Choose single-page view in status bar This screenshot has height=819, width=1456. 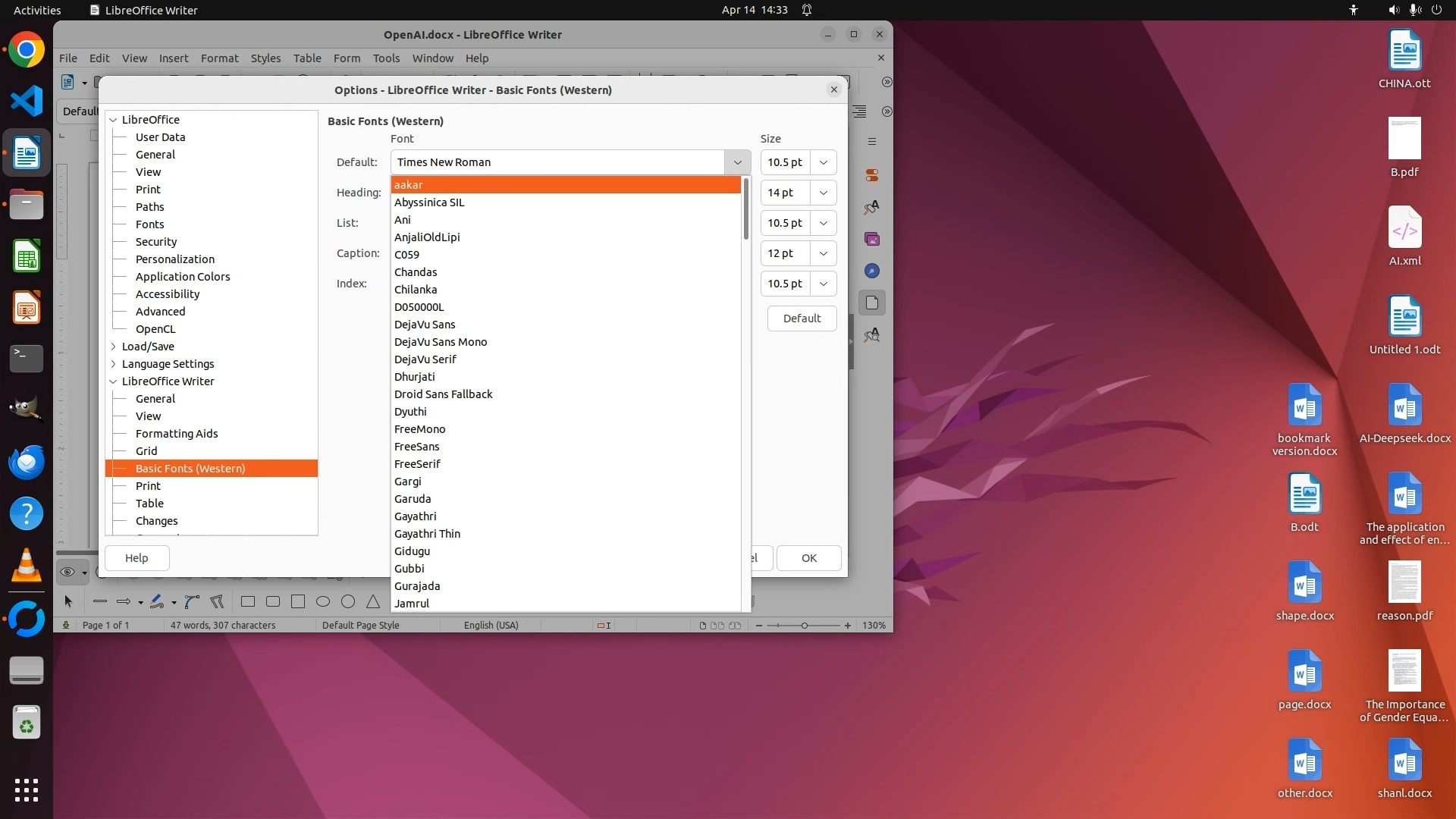702,626
